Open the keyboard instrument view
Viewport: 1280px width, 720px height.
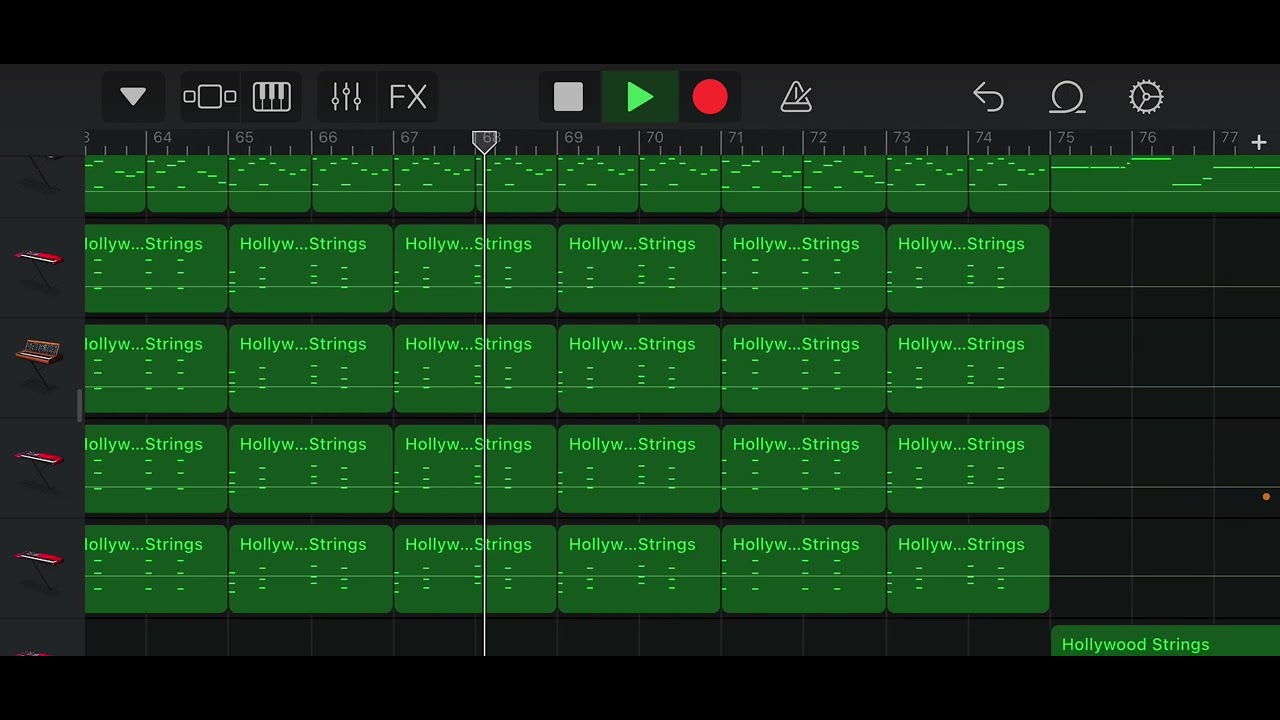(x=271, y=97)
